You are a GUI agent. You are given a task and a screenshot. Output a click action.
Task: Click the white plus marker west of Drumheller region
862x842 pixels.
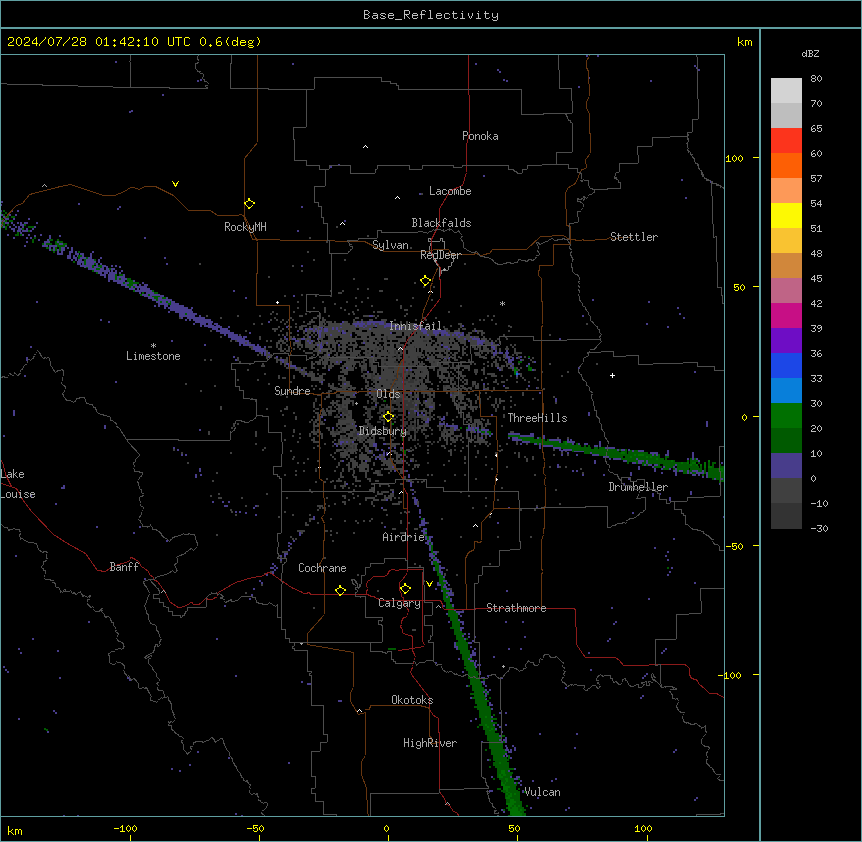pyautogui.click(x=612, y=375)
